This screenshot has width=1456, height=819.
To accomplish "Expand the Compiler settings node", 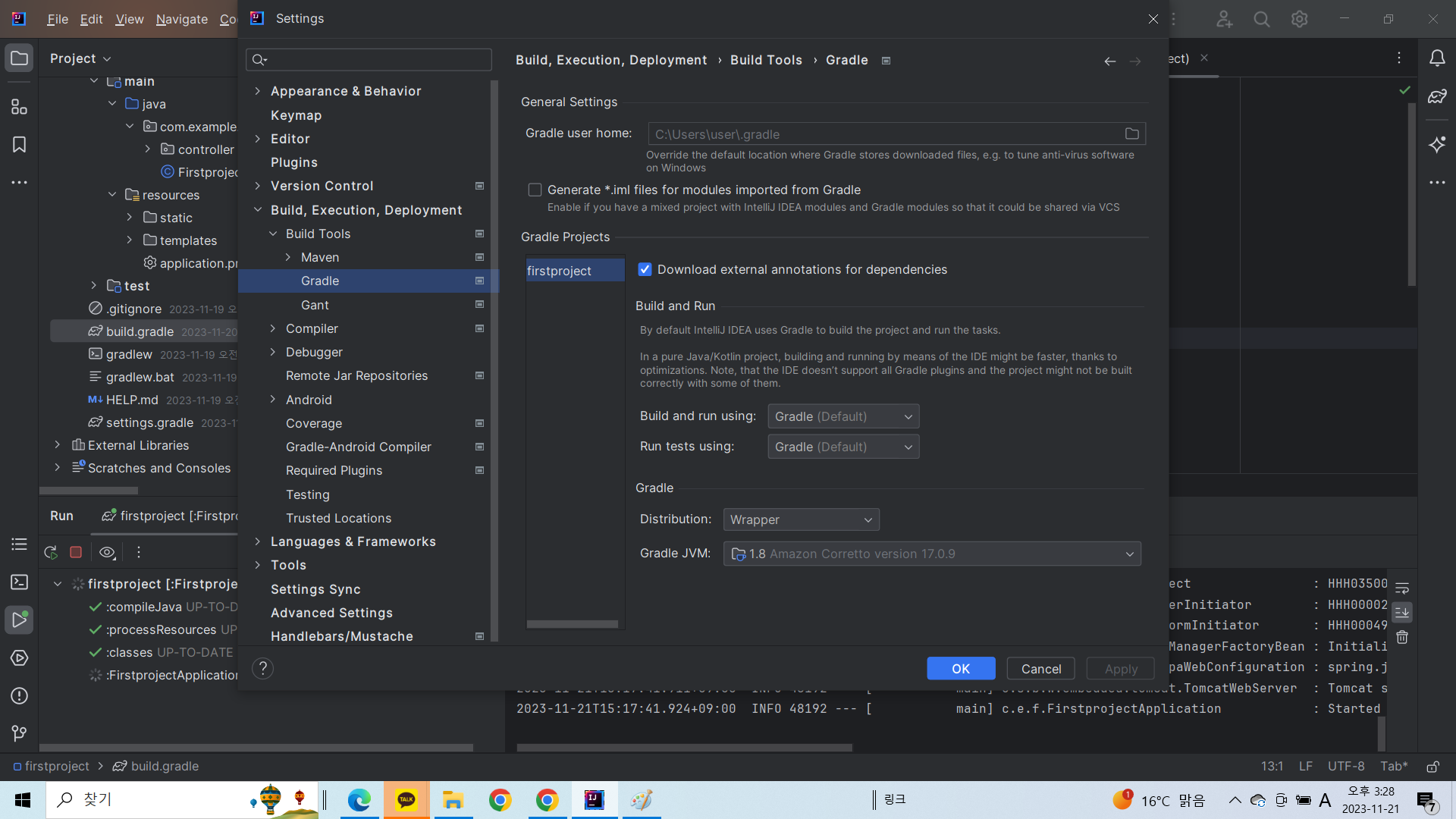I will 273,328.
